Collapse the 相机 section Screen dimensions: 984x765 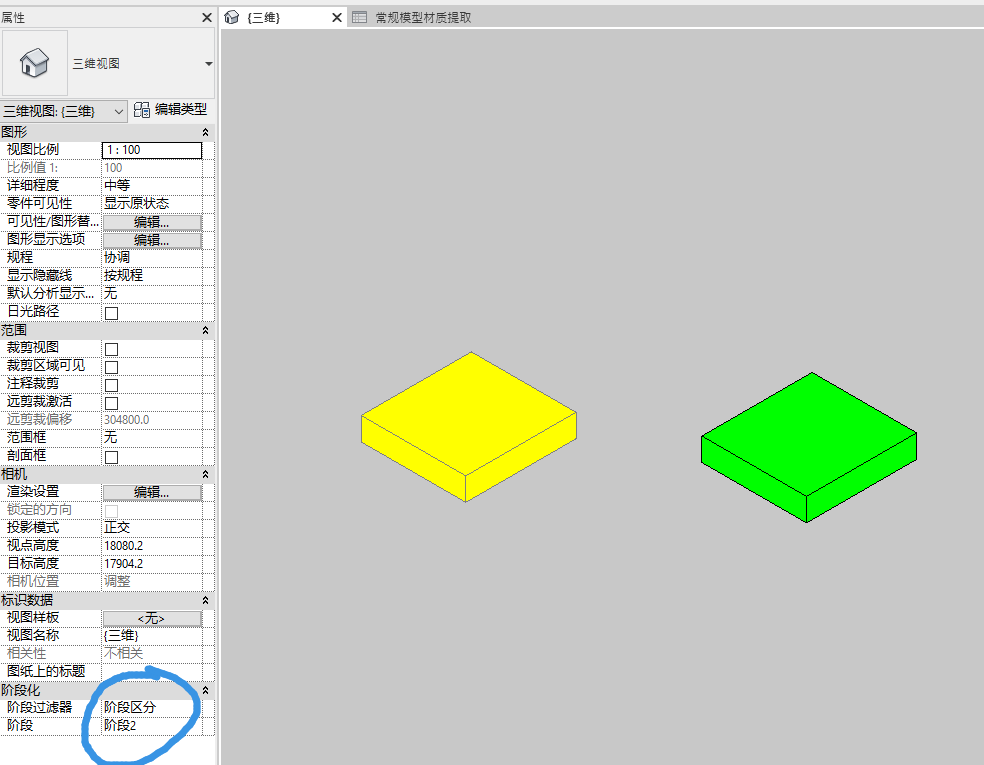[205, 474]
